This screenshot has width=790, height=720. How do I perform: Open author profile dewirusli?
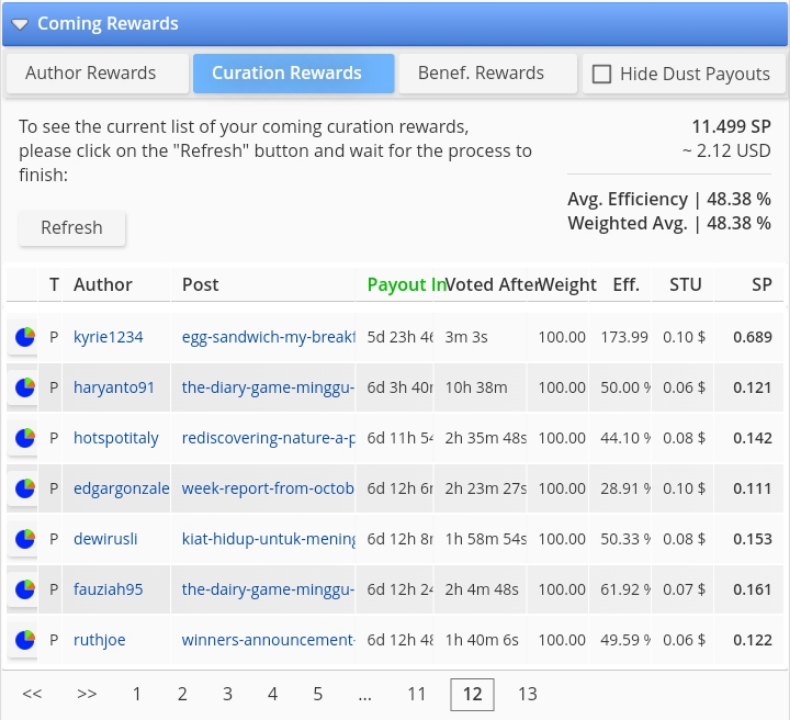(105, 539)
